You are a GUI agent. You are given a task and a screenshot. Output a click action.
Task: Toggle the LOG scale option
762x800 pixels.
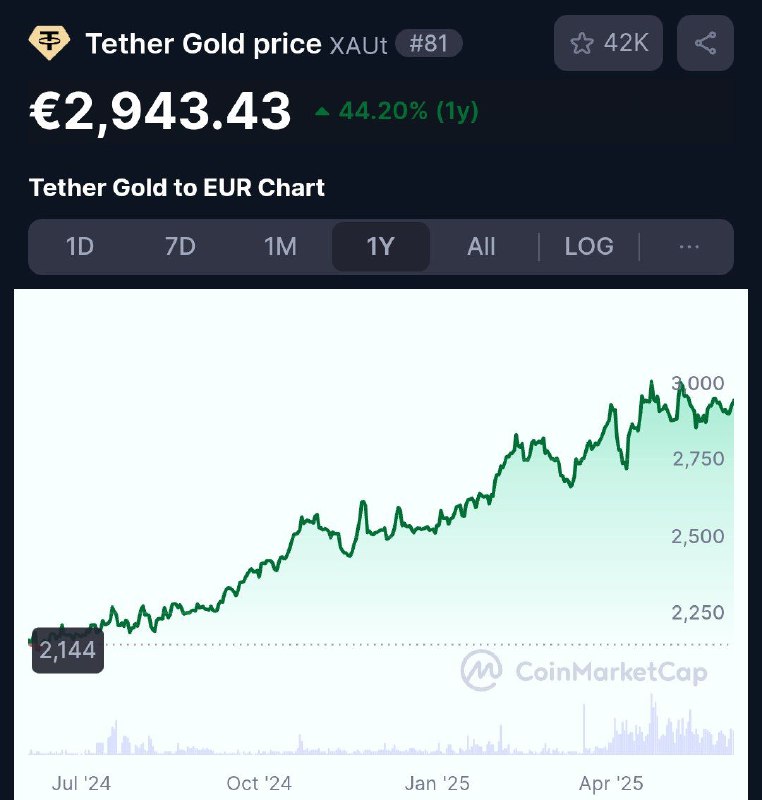pos(589,247)
